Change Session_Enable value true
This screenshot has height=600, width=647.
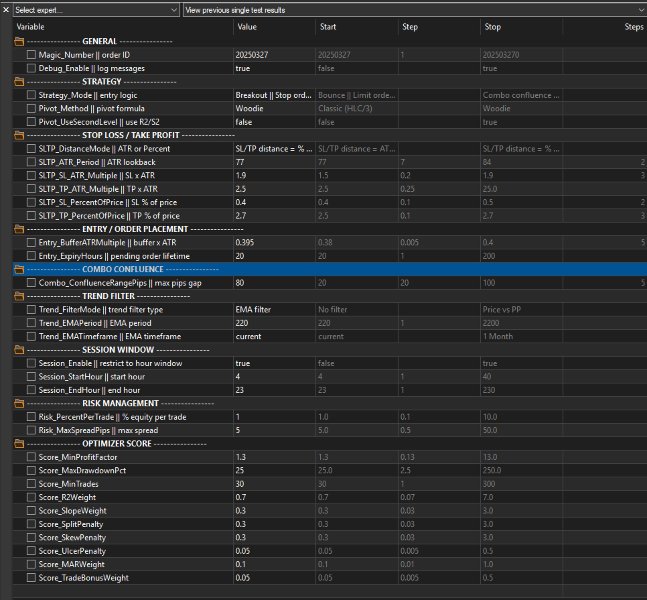[x=274, y=363]
